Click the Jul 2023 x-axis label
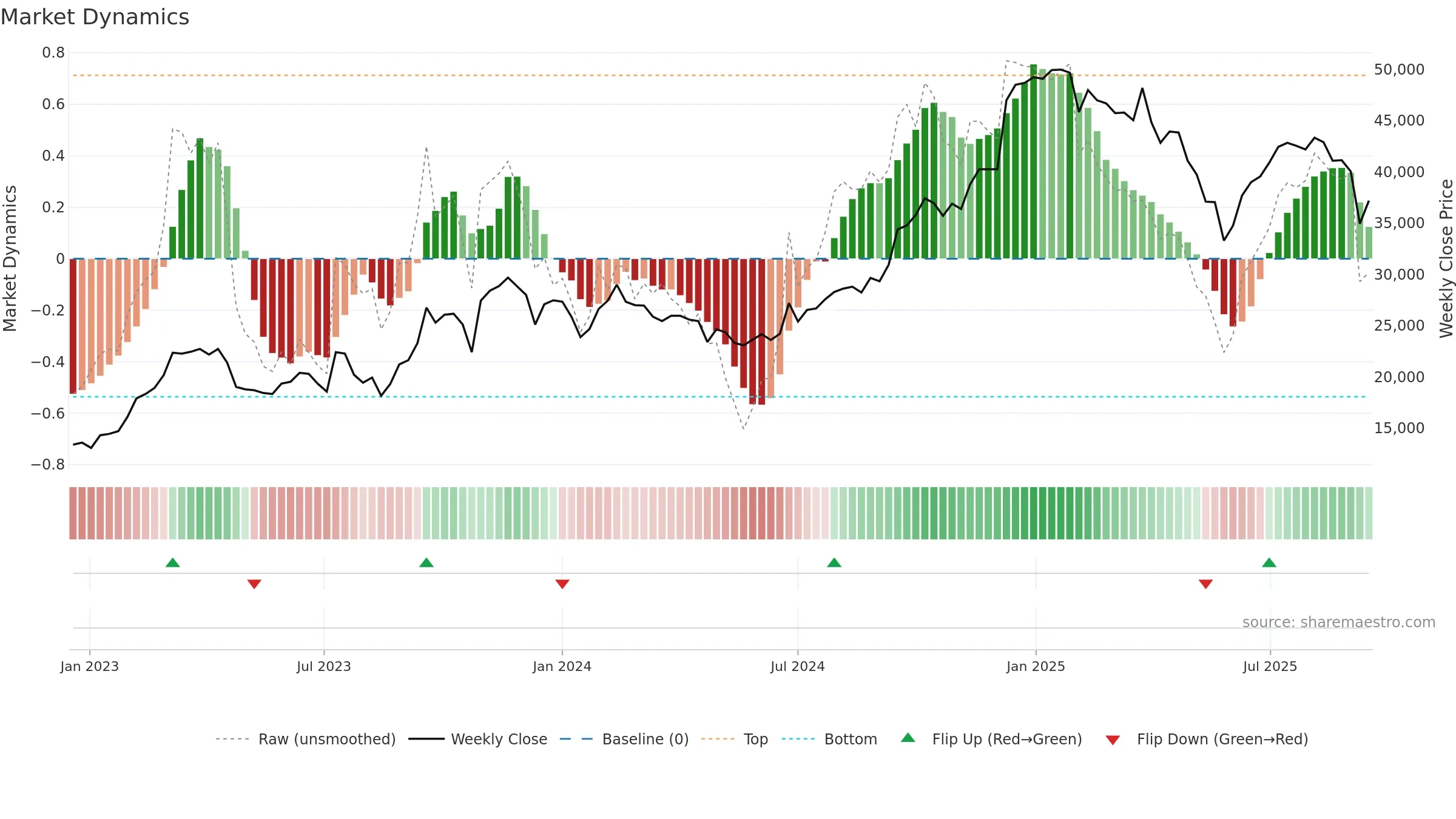This screenshot has width=1456, height=819. [x=324, y=666]
